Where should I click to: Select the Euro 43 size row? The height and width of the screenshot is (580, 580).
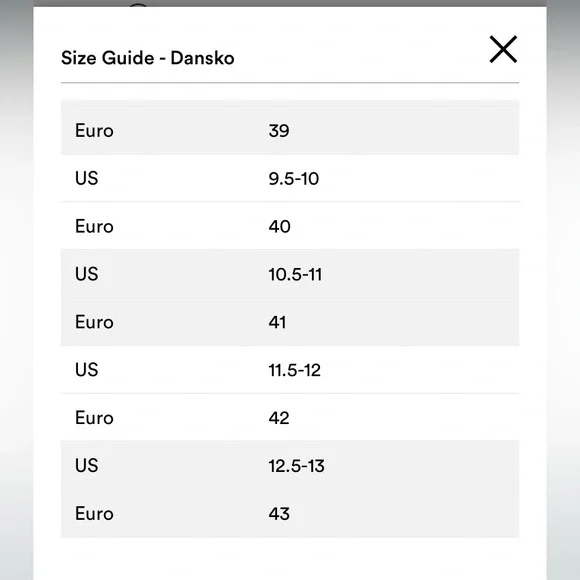[x=290, y=513]
